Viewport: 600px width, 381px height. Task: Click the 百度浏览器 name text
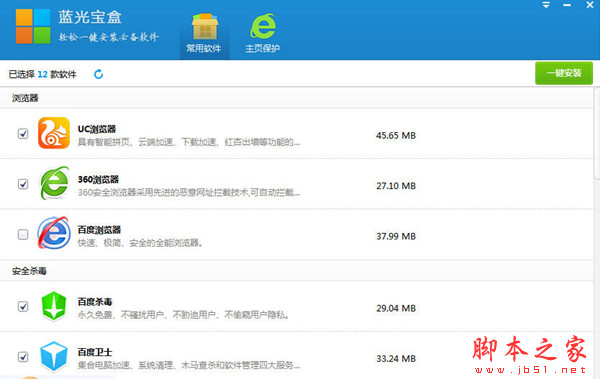point(99,230)
